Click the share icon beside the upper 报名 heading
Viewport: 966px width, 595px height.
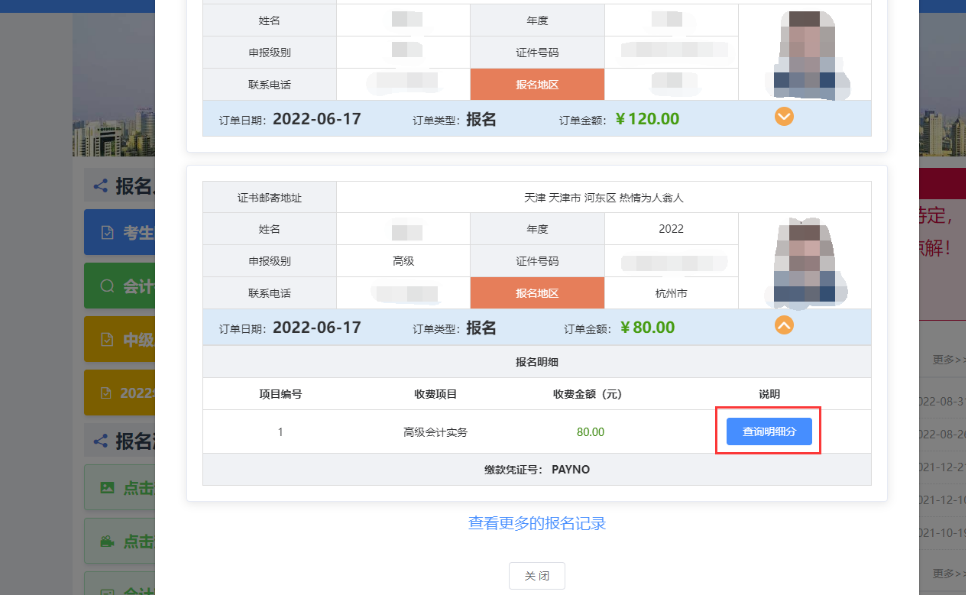click(100, 186)
